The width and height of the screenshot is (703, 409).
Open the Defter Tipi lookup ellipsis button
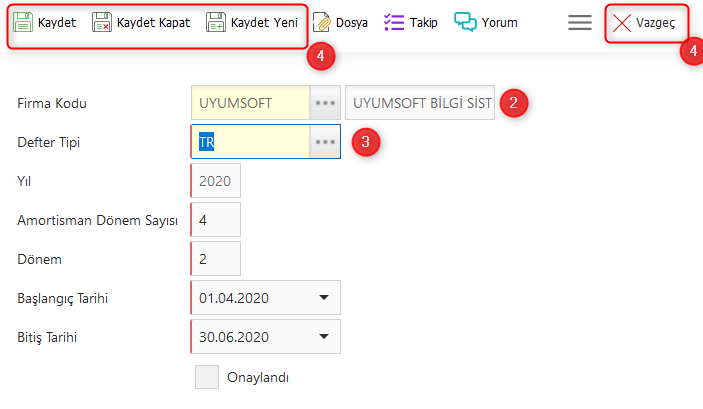(325, 142)
